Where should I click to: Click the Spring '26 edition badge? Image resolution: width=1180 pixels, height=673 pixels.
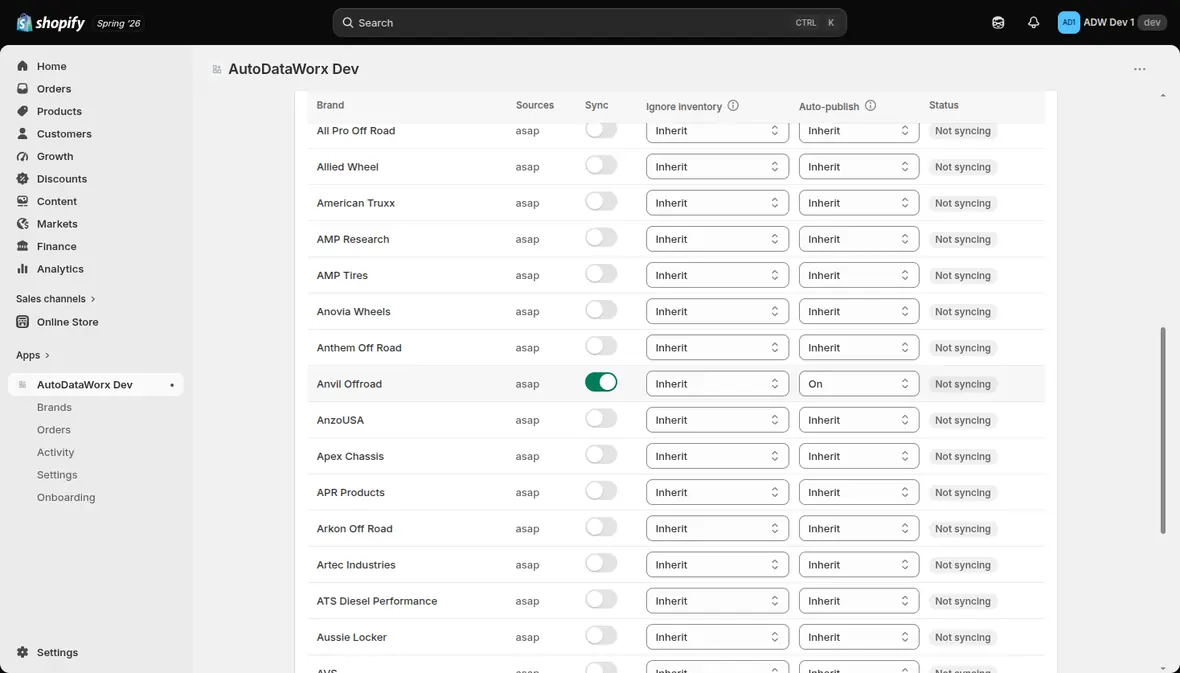point(118,23)
